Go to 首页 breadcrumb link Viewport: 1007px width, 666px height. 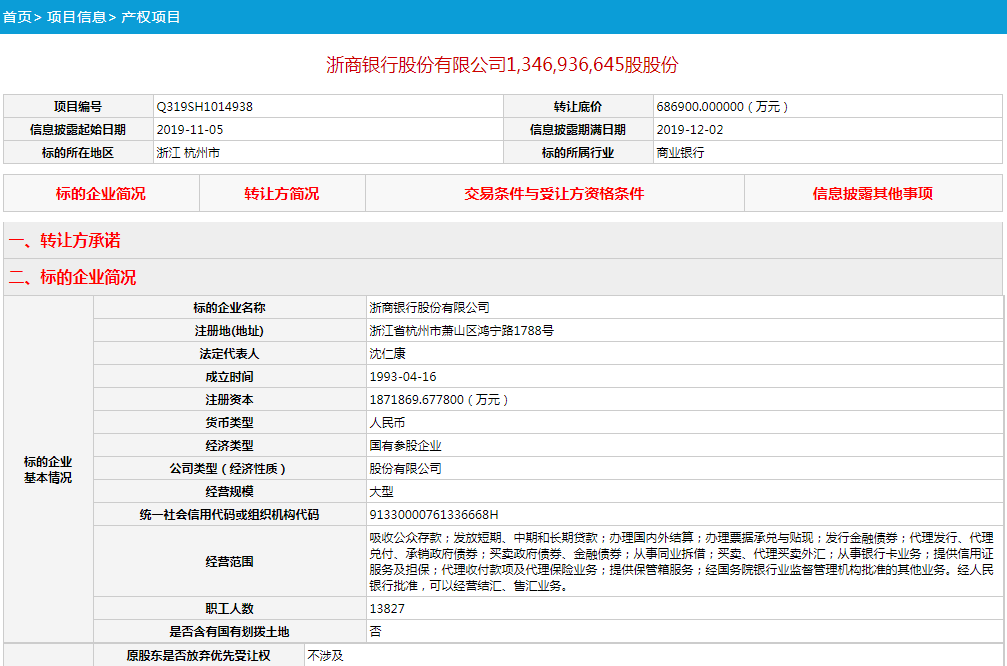click(17, 17)
